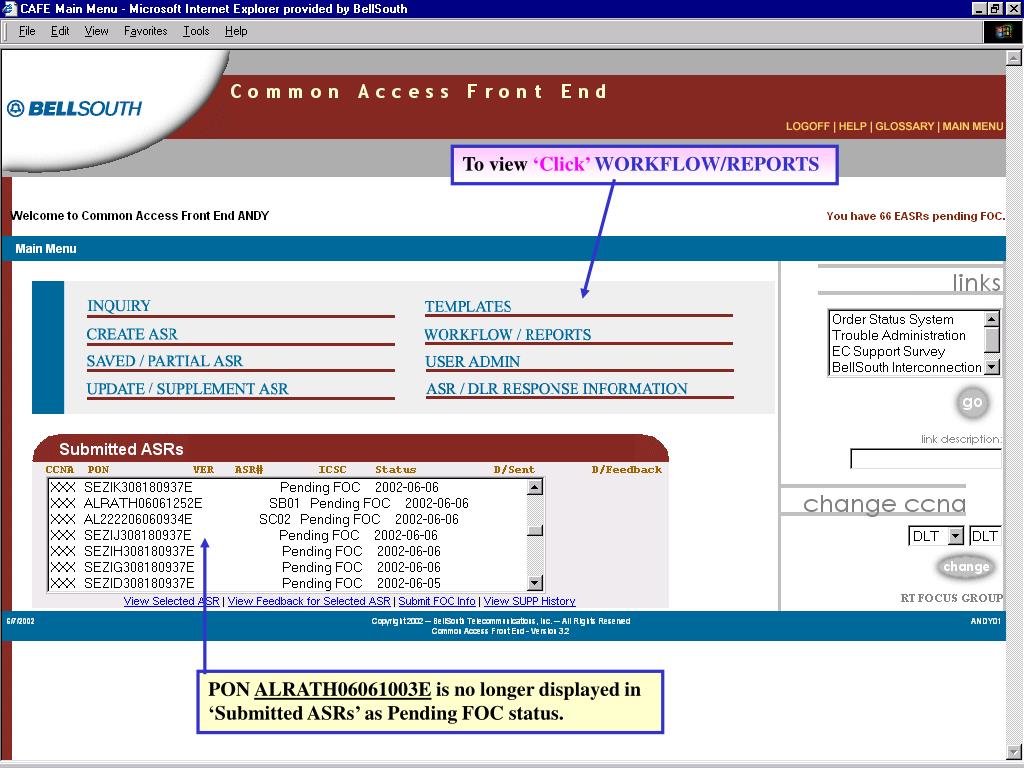Click the links list scroll up arrow
This screenshot has width=1024, height=768.
991,319
